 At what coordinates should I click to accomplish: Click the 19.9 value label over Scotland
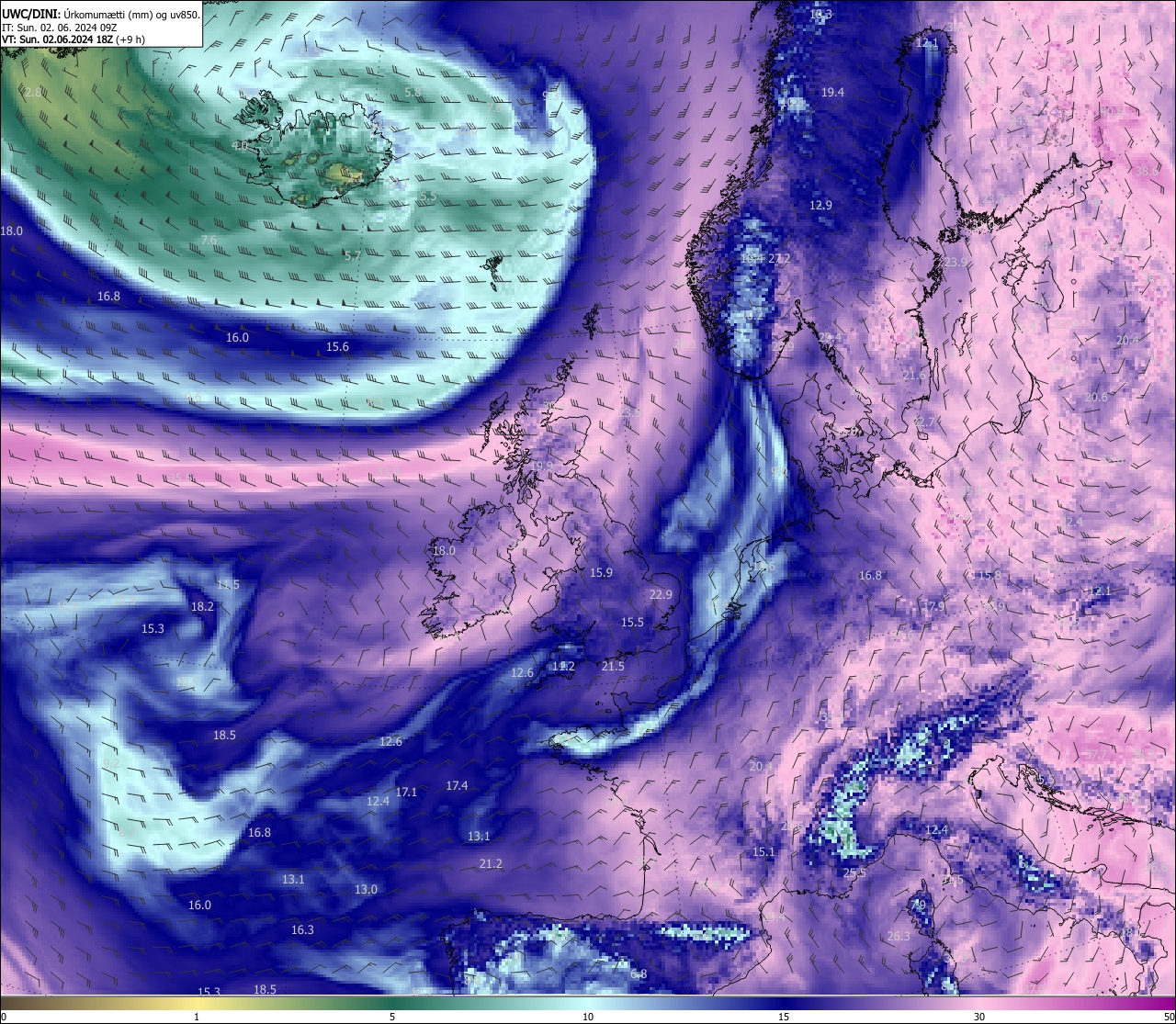(x=542, y=466)
